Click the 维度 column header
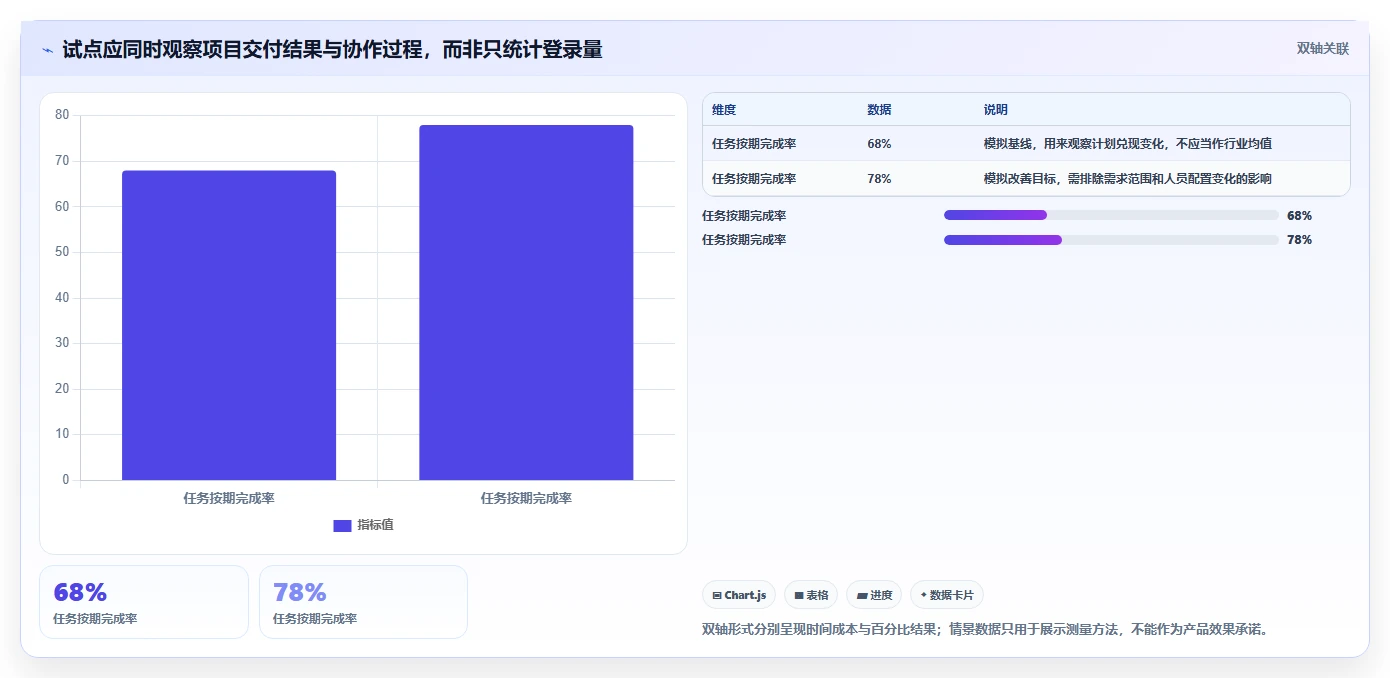This screenshot has width=1390, height=678. coord(724,110)
